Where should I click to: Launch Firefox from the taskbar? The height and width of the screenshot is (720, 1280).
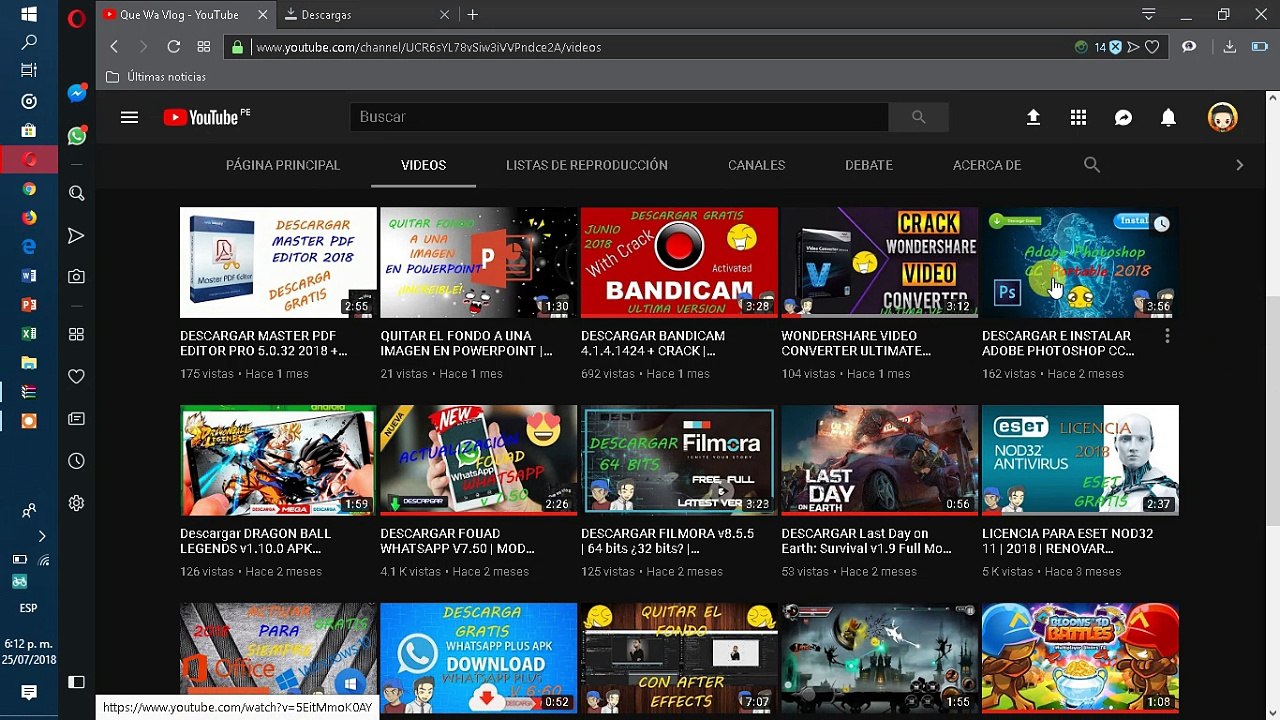pos(29,218)
